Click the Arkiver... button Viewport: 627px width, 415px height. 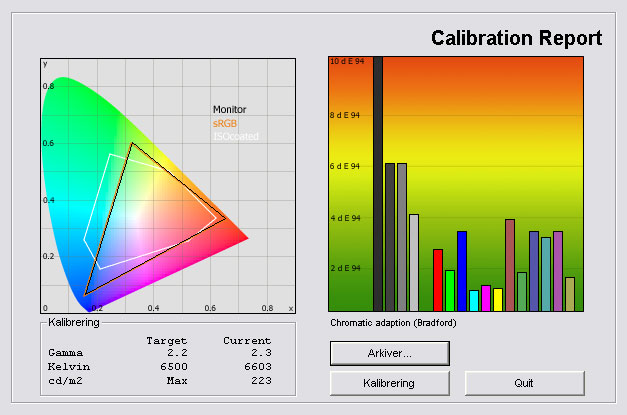pyautogui.click(x=390, y=353)
